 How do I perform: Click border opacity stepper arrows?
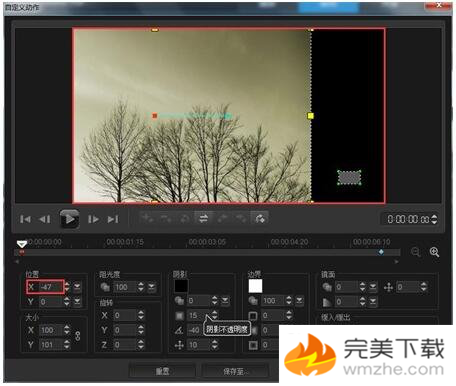tap(289, 301)
